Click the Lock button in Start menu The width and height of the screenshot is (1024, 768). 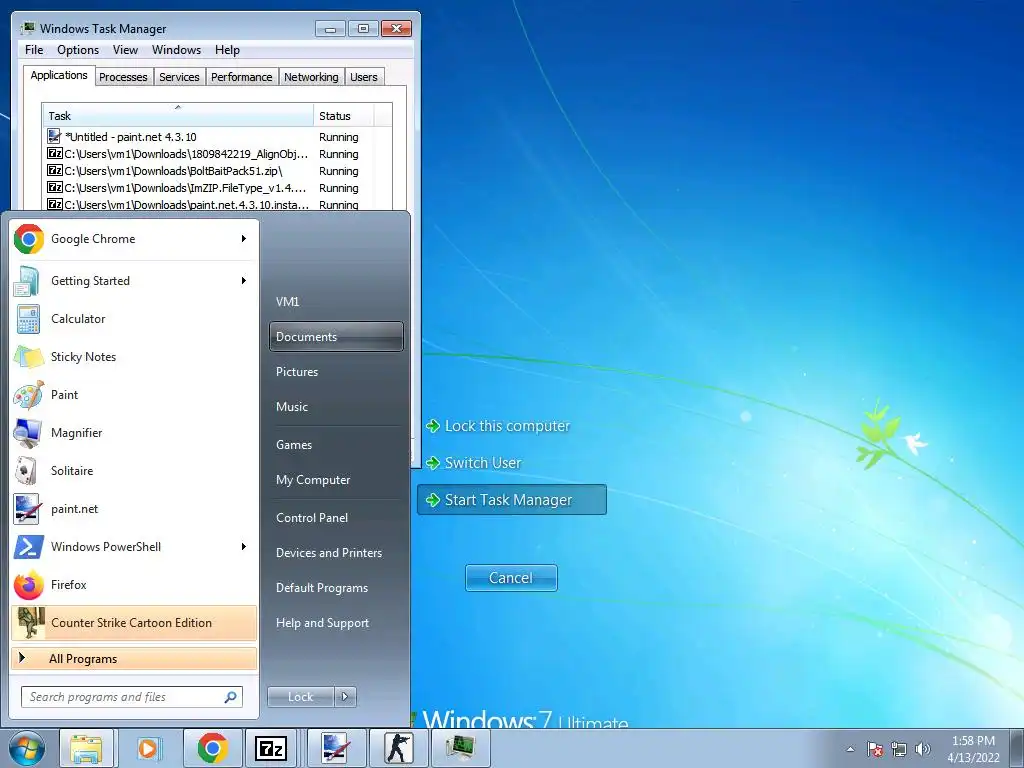pos(300,697)
